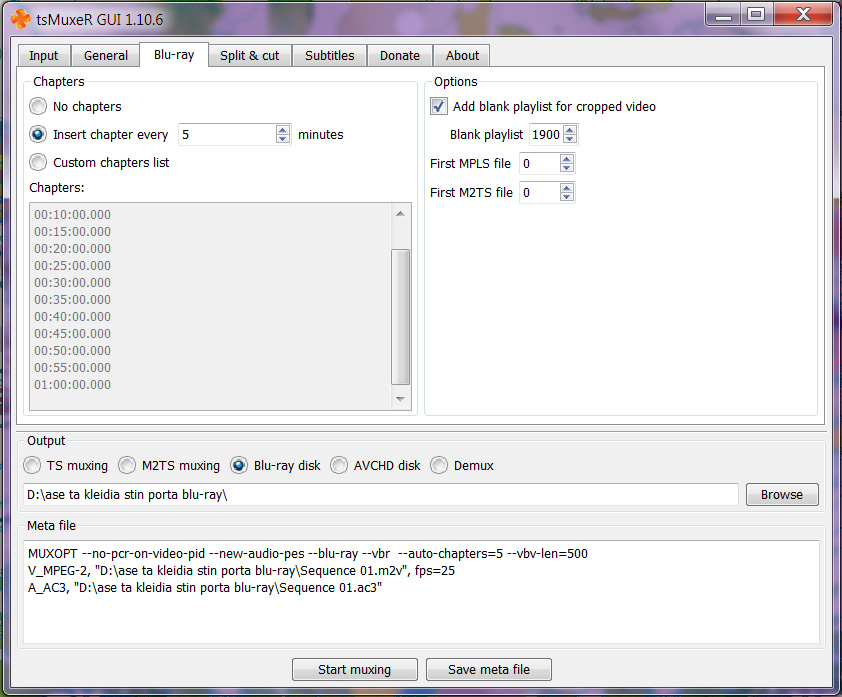Click the MUXOPT line in meta file

[308, 554]
